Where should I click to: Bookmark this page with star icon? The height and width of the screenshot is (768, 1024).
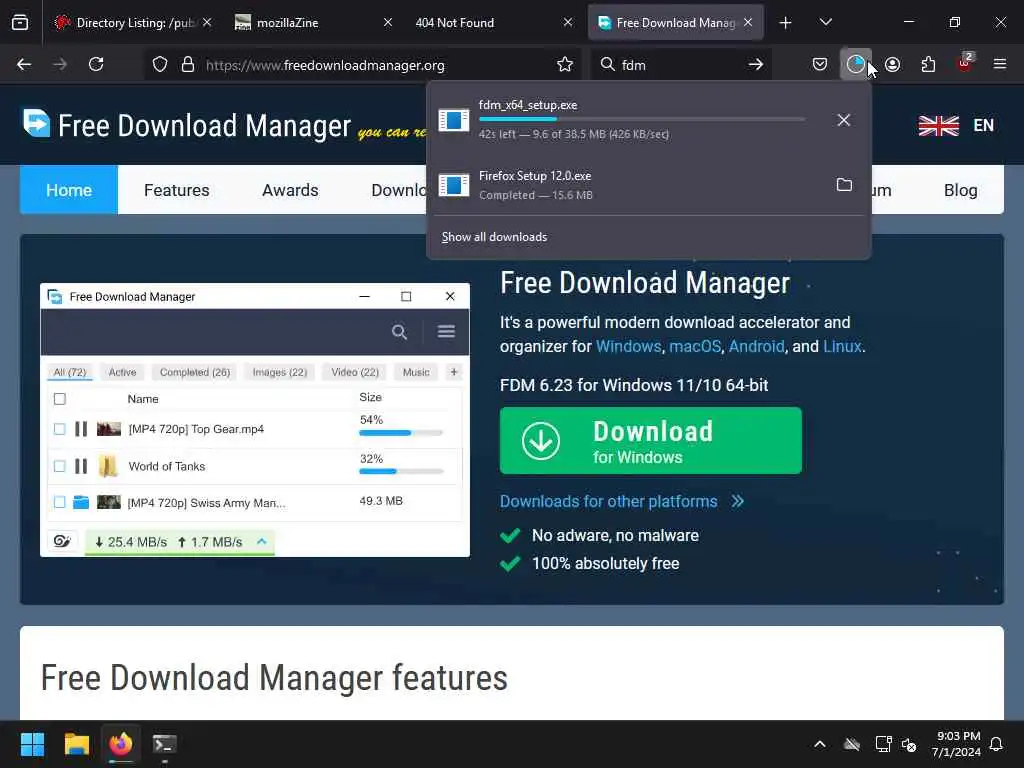tap(565, 65)
